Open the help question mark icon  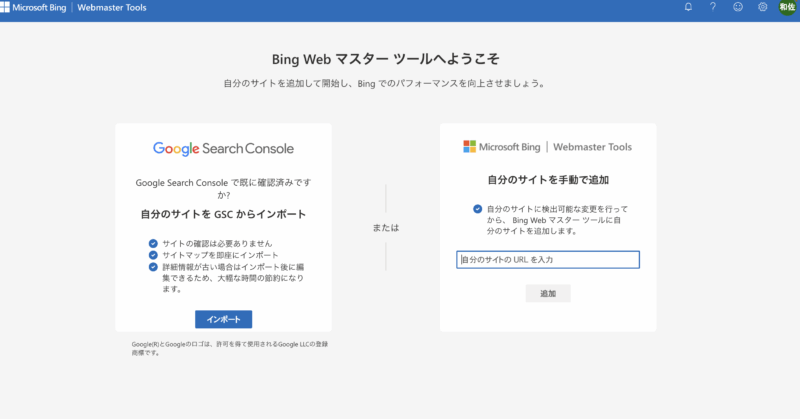713,7
